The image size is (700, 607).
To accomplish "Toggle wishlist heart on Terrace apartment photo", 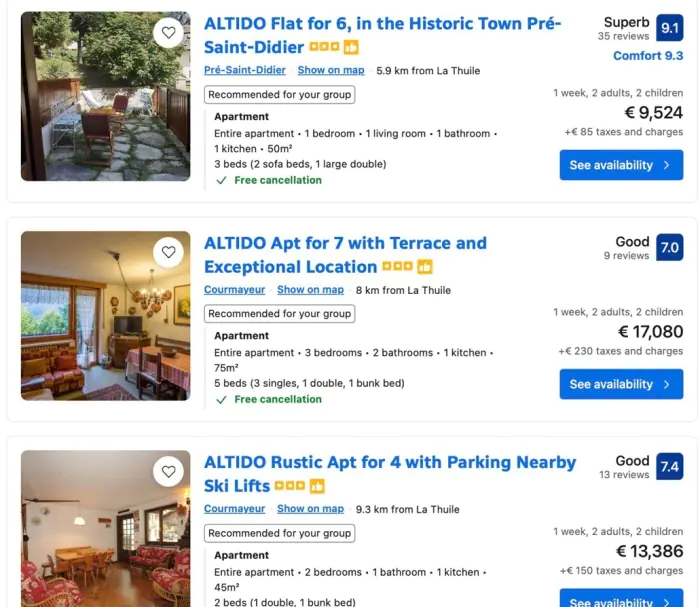I will (168, 252).
